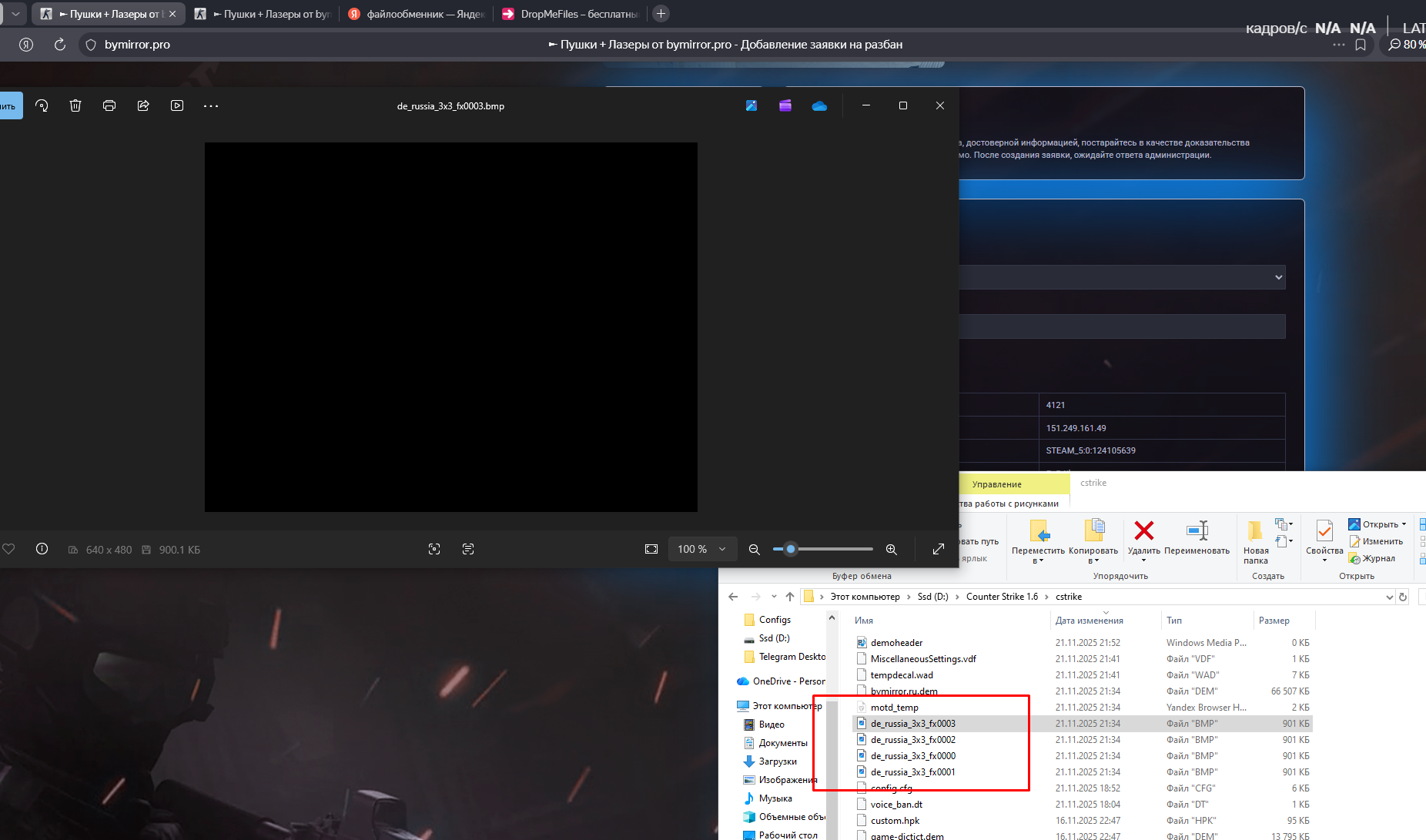Click the Удалить button in ribbon
The image size is (1426, 840).
(x=1143, y=537)
